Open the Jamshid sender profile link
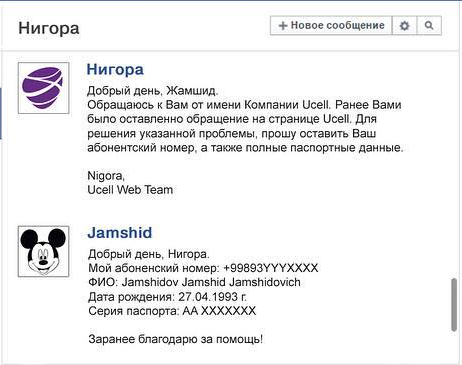The image size is (462, 365). [x=120, y=233]
